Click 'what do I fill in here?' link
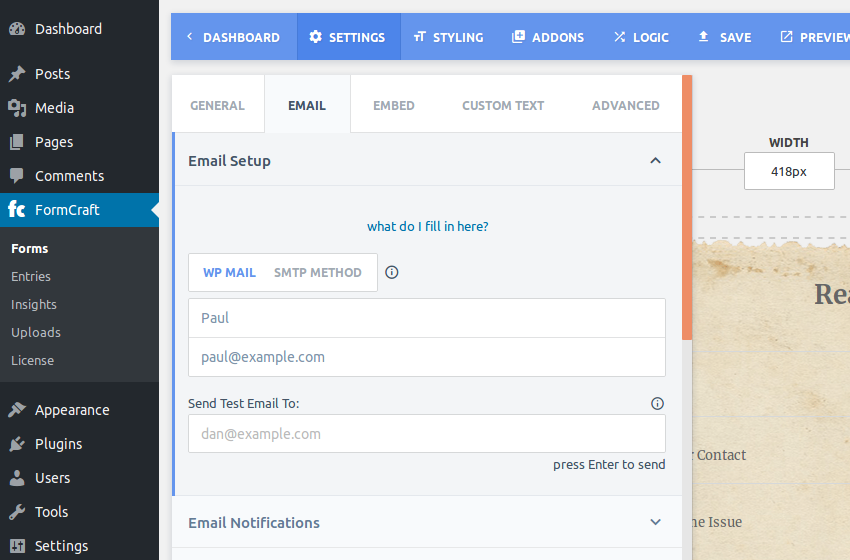This screenshot has height=560, width=850. pyautogui.click(x=428, y=226)
